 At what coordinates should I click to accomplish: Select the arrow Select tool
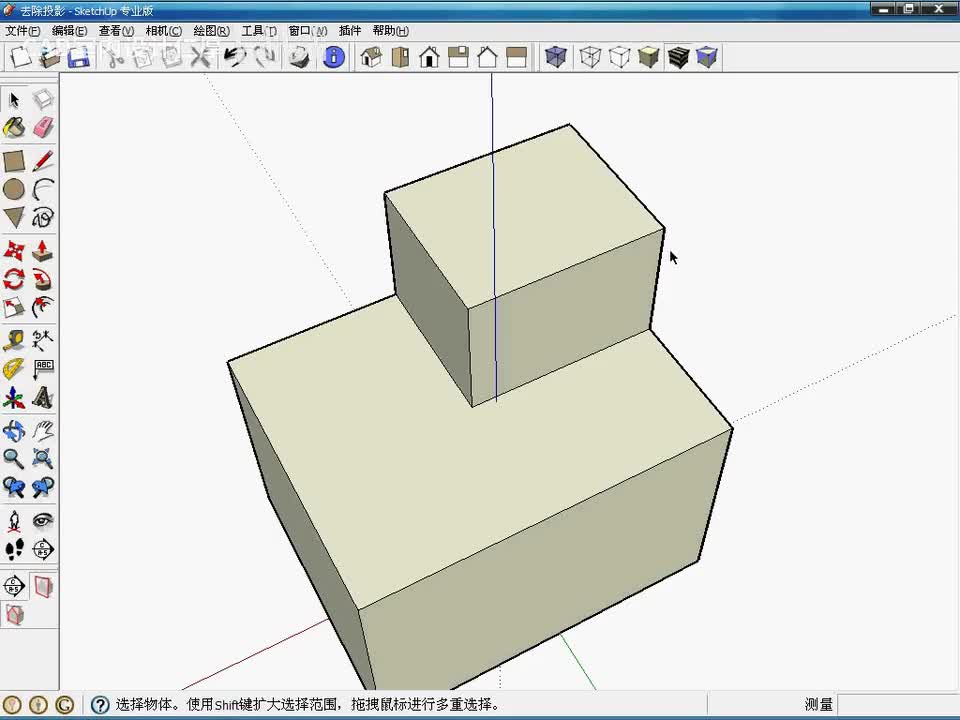[14, 99]
